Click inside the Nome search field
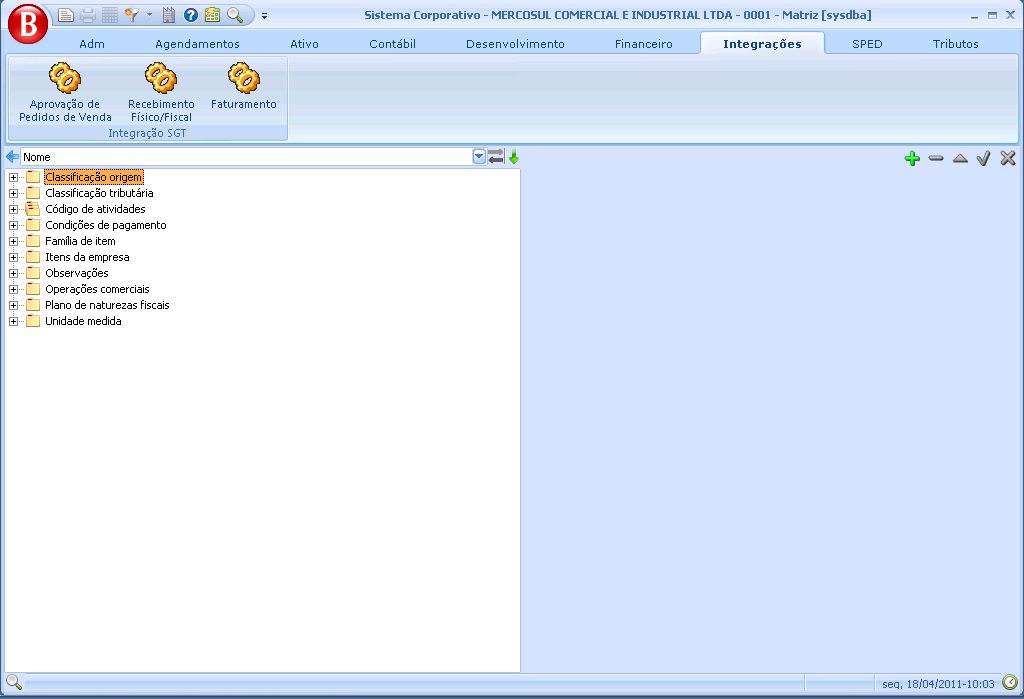1024x699 pixels. 240,157
